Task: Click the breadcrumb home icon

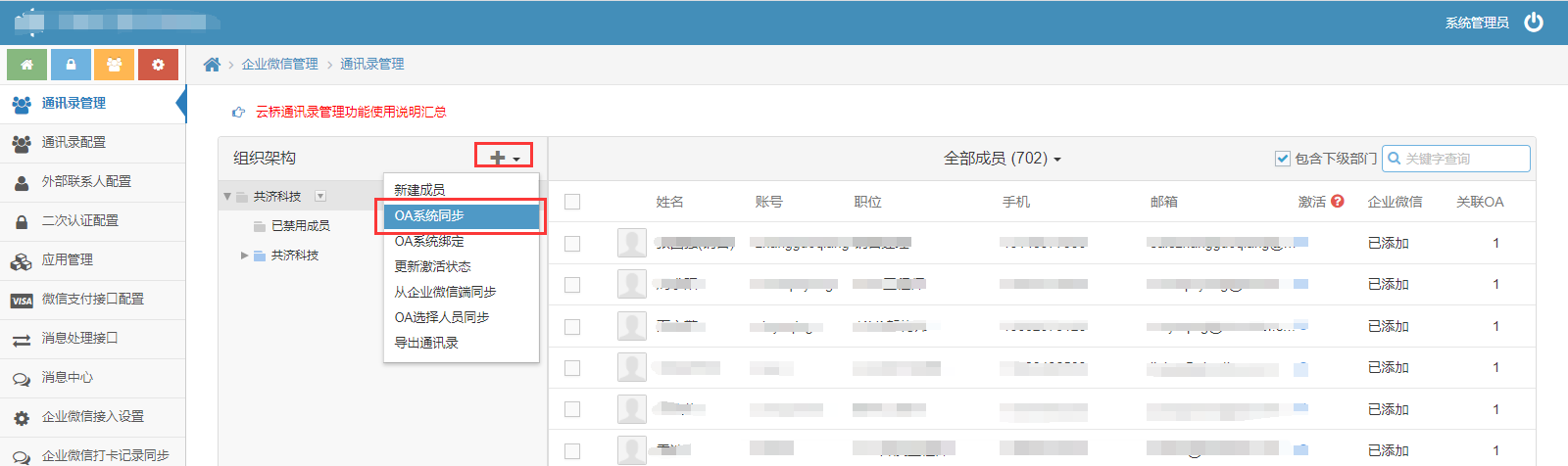Action: [212, 65]
